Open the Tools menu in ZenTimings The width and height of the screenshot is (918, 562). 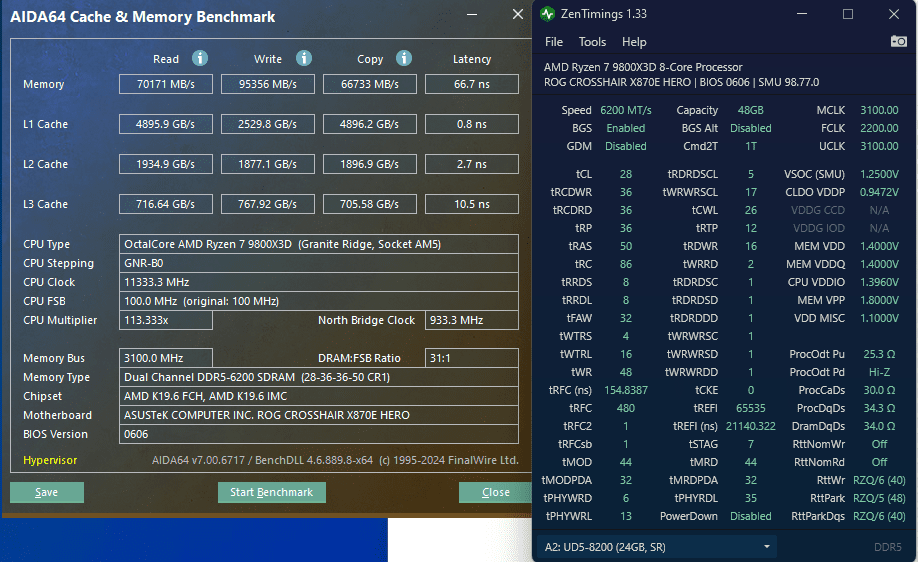click(592, 42)
